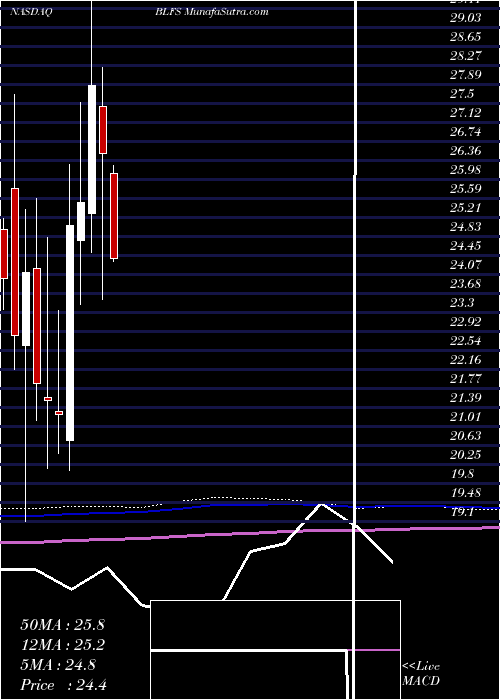Click the NASDAQ exchange label
Screen dimensions: 500x700
click(x=31, y=12)
